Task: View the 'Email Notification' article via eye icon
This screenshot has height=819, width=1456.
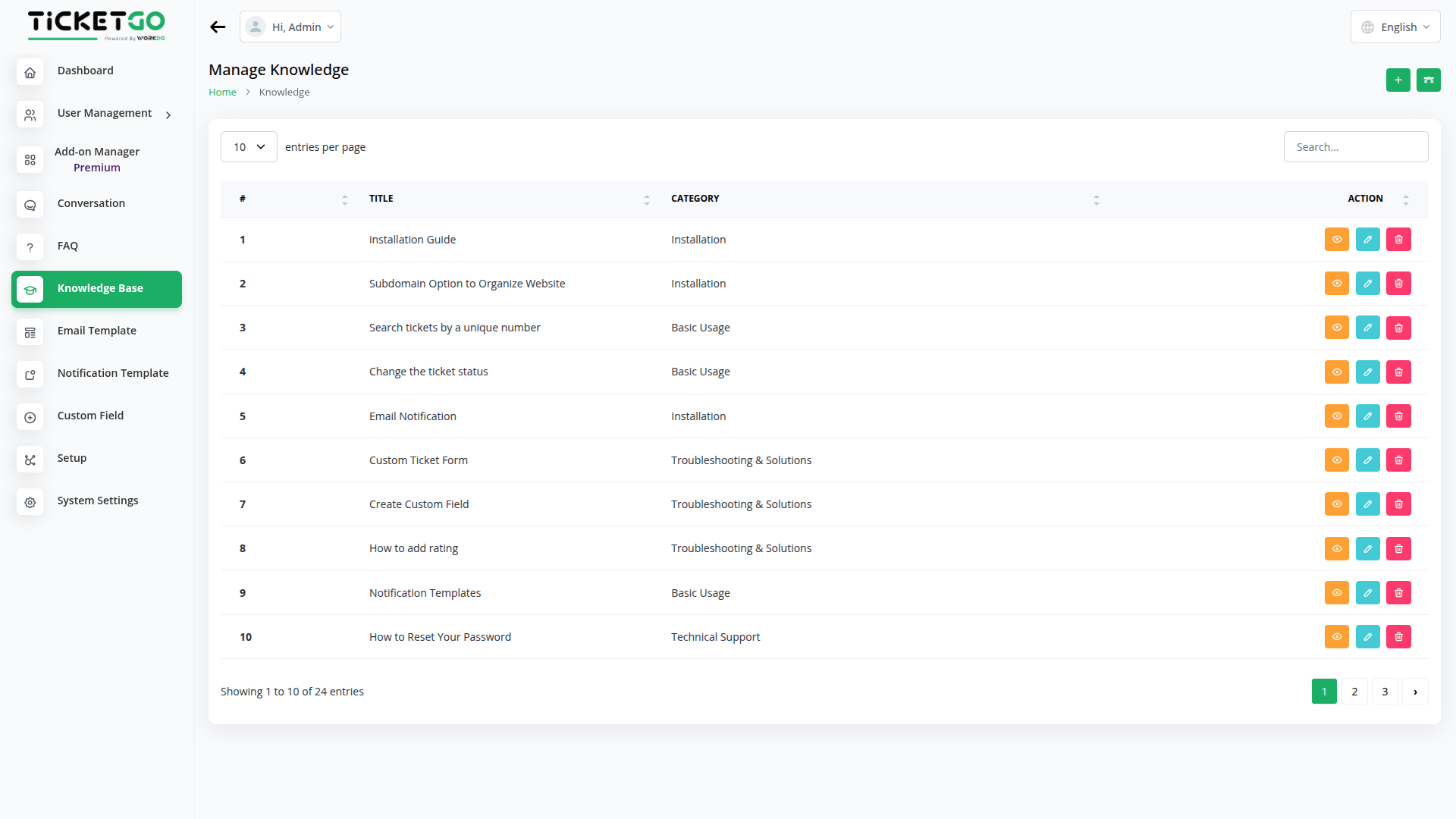Action: [x=1336, y=416]
